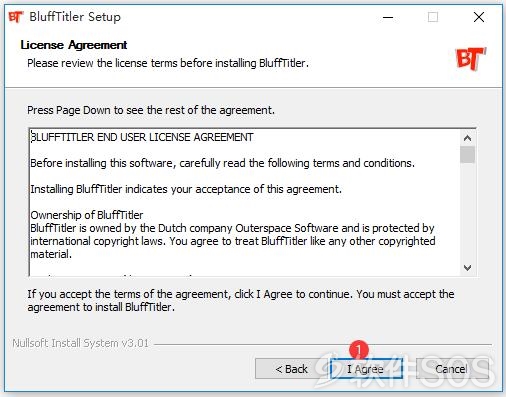Click the license scrollbar up arrow
The height and width of the screenshot is (397, 506).
click(x=467, y=138)
